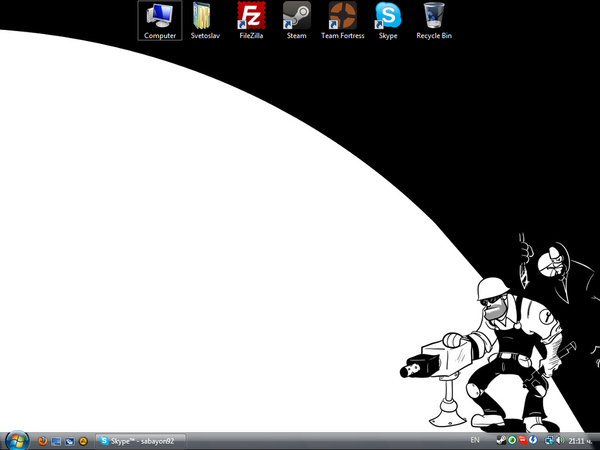Click the red Skype status tray icon
This screenshot has width=600, height=450.
(x=522, y=440)
